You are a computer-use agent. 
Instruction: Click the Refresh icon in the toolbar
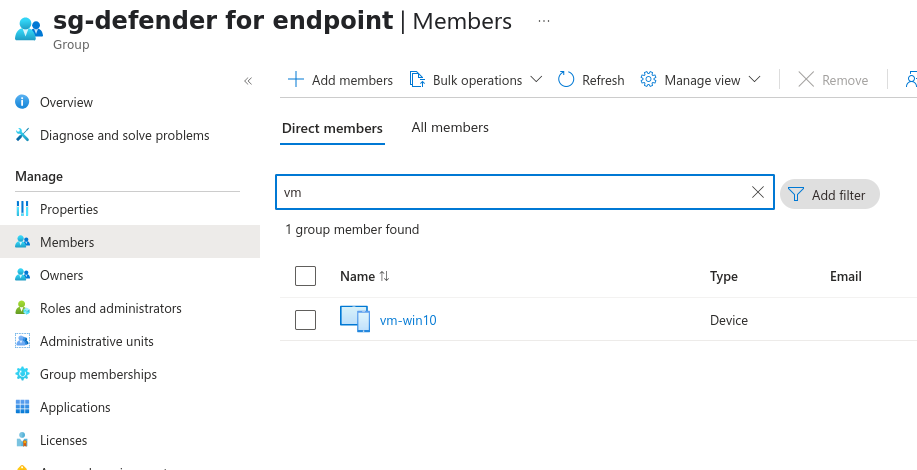(x=566, y=80)
